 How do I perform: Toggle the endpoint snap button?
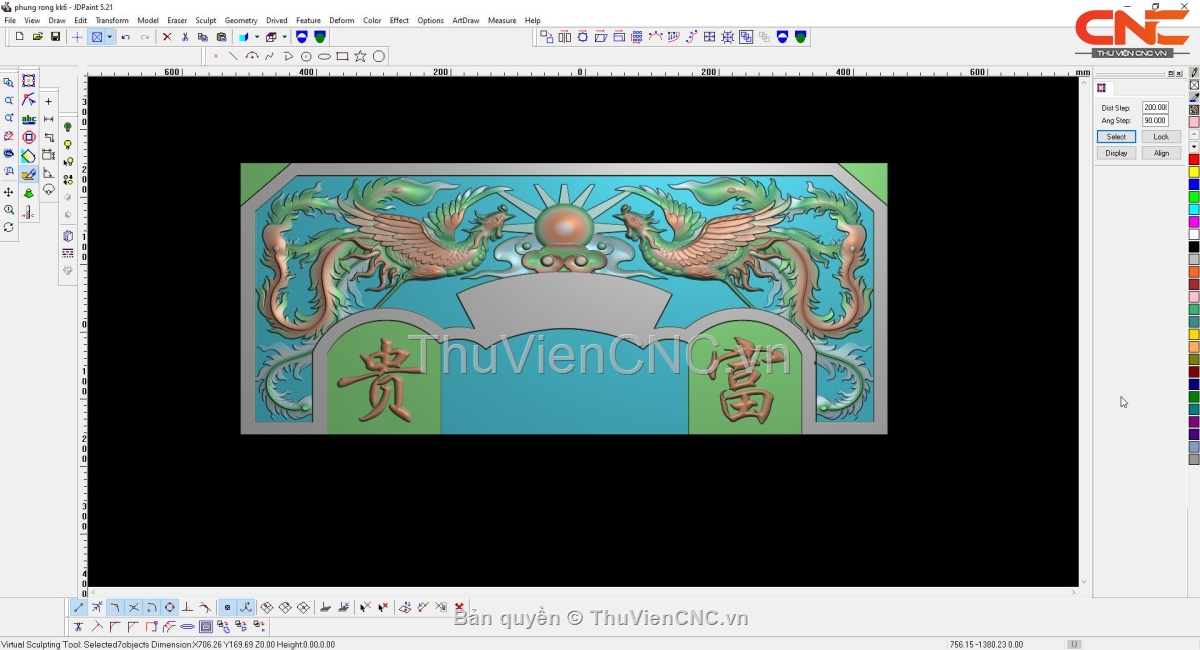(x=79, y=607)
